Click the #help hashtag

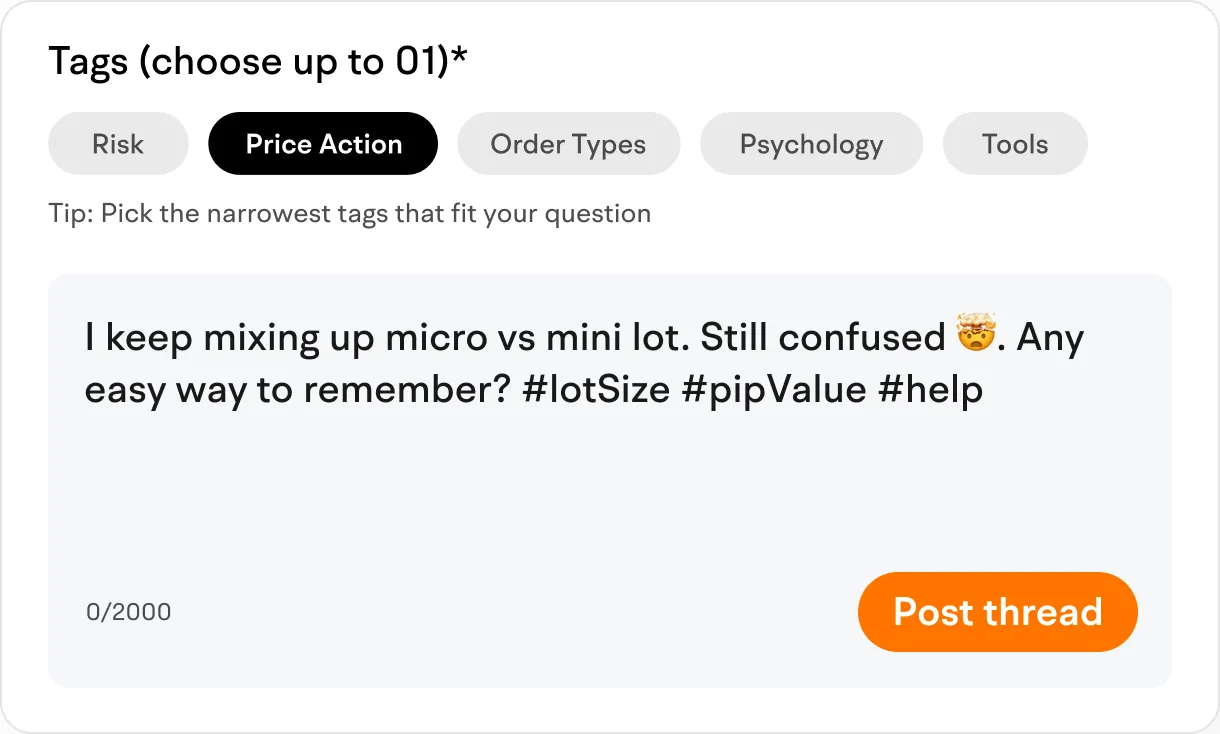point(930,389)
